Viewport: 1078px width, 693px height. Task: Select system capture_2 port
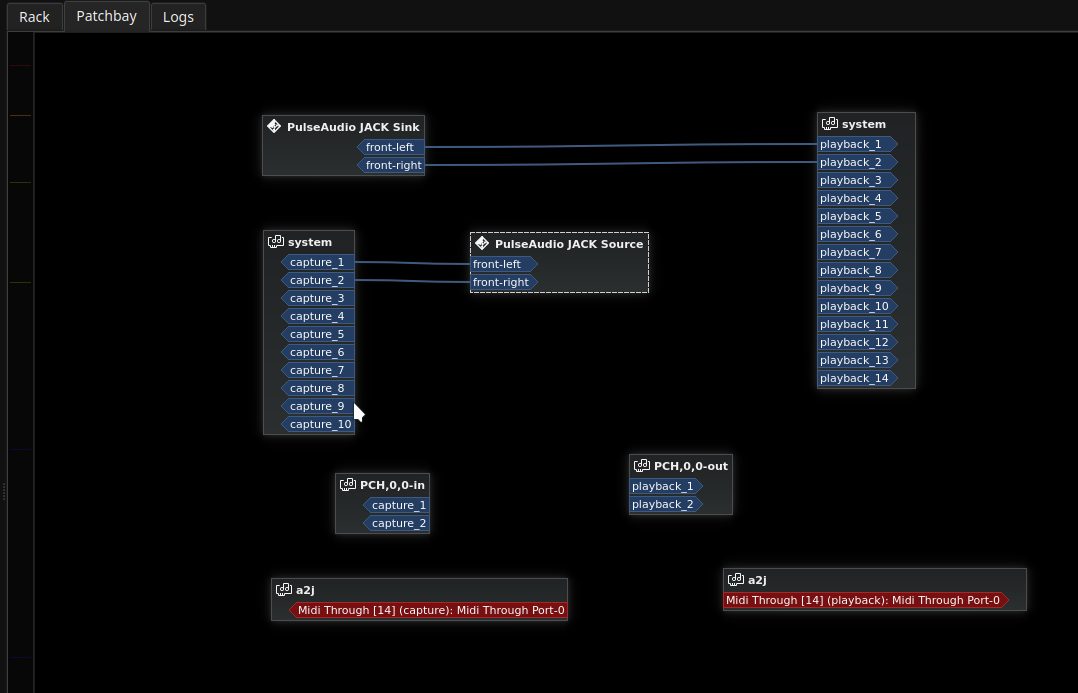coord(318,280)
